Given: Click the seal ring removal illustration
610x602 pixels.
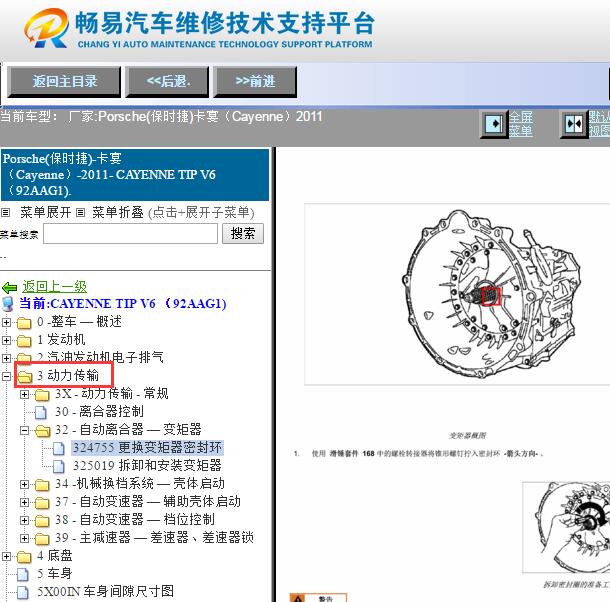Looking at the screenshot, I should pyautogui.click(x=566, y=527).
